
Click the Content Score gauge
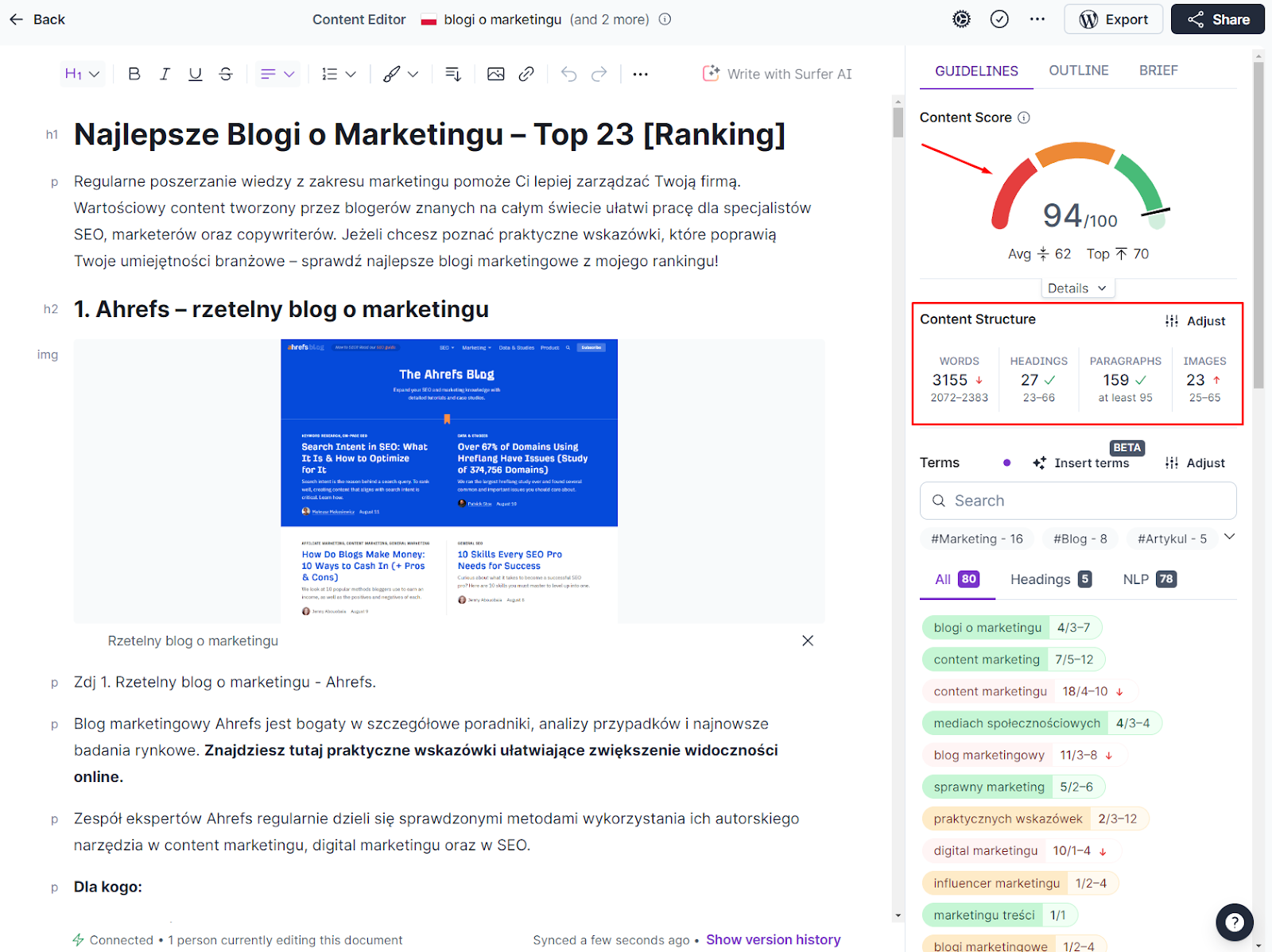click(1079, 188)
